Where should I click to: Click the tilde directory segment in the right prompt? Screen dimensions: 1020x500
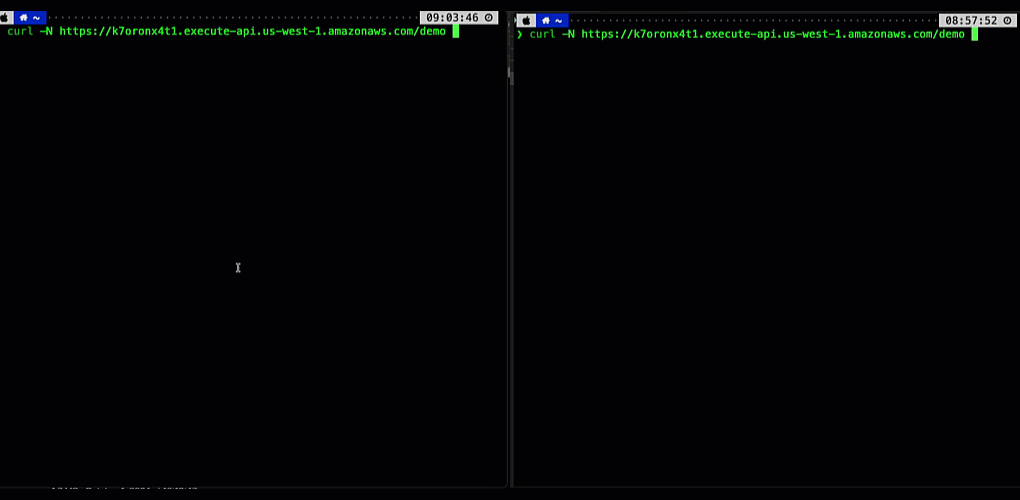coord(558,21)
